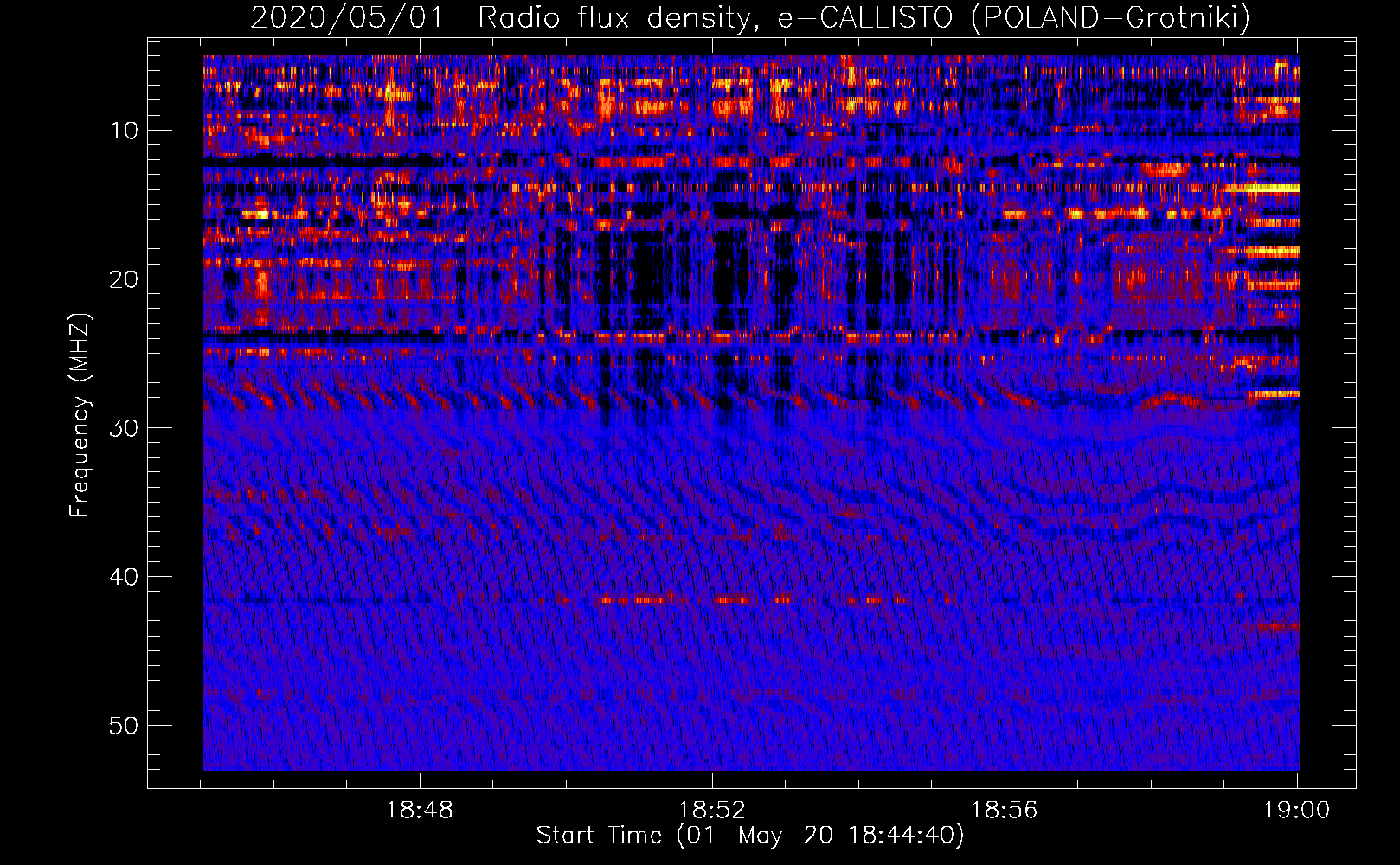Click the 40 MHz frequency tick label
The image size is (1400, 865).
pos(125,577)
